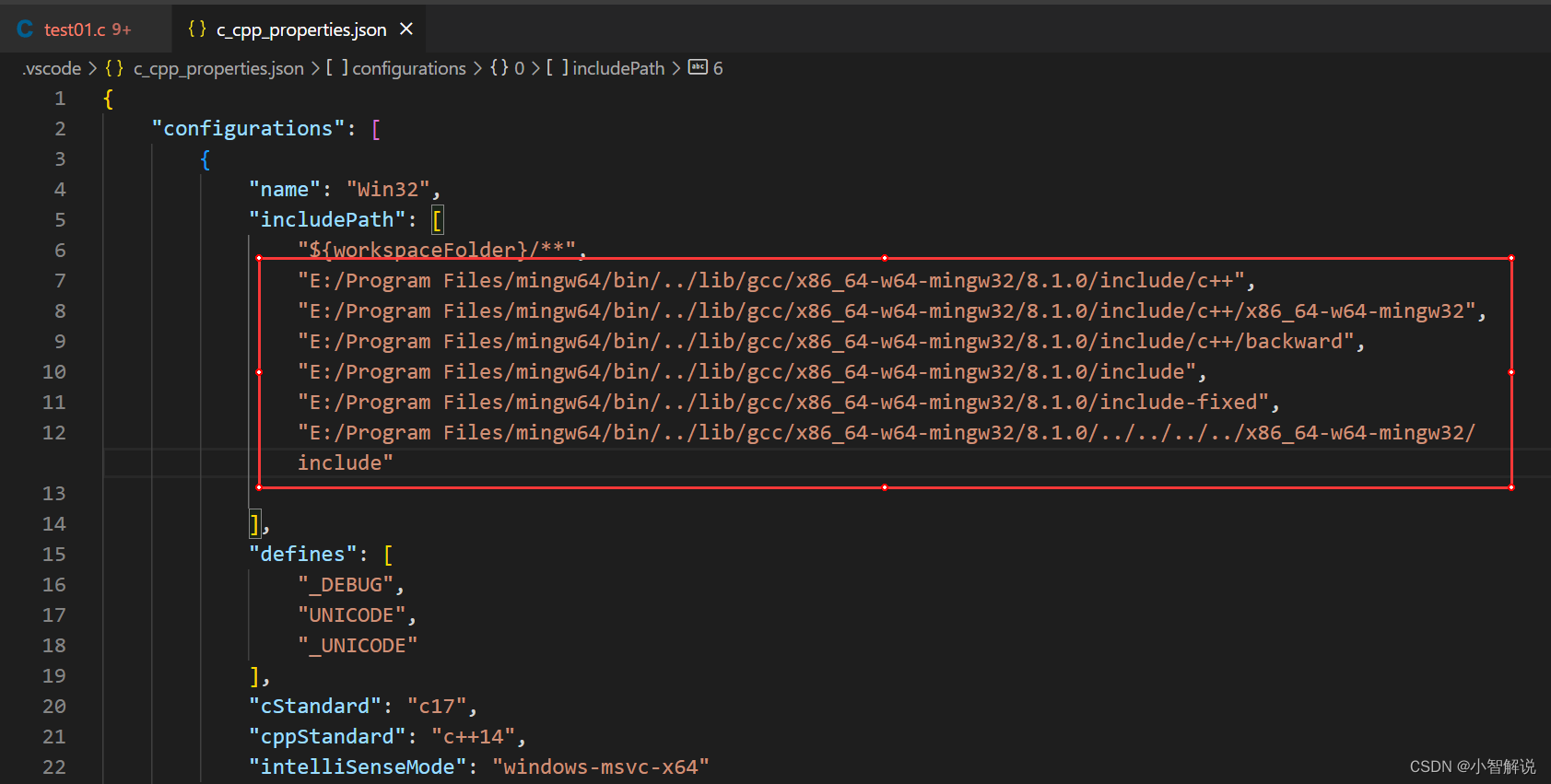Click the path ending in include/c++" on line 7
This screenshot has height=784, width=1551.
770,281
